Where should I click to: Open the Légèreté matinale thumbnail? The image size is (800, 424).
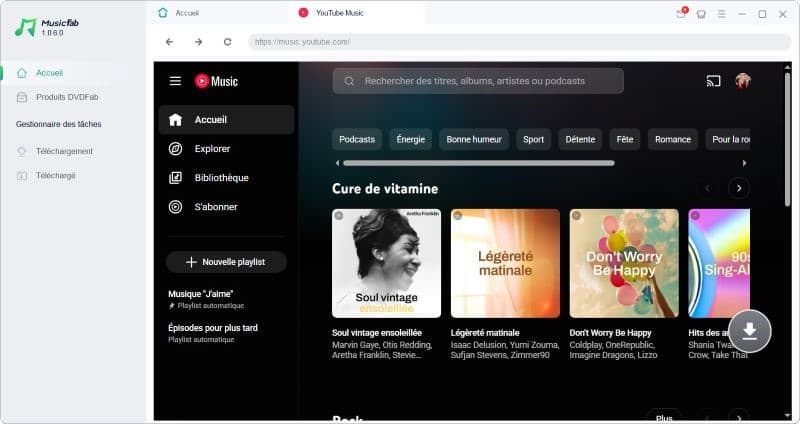click(x=505, y=263)
